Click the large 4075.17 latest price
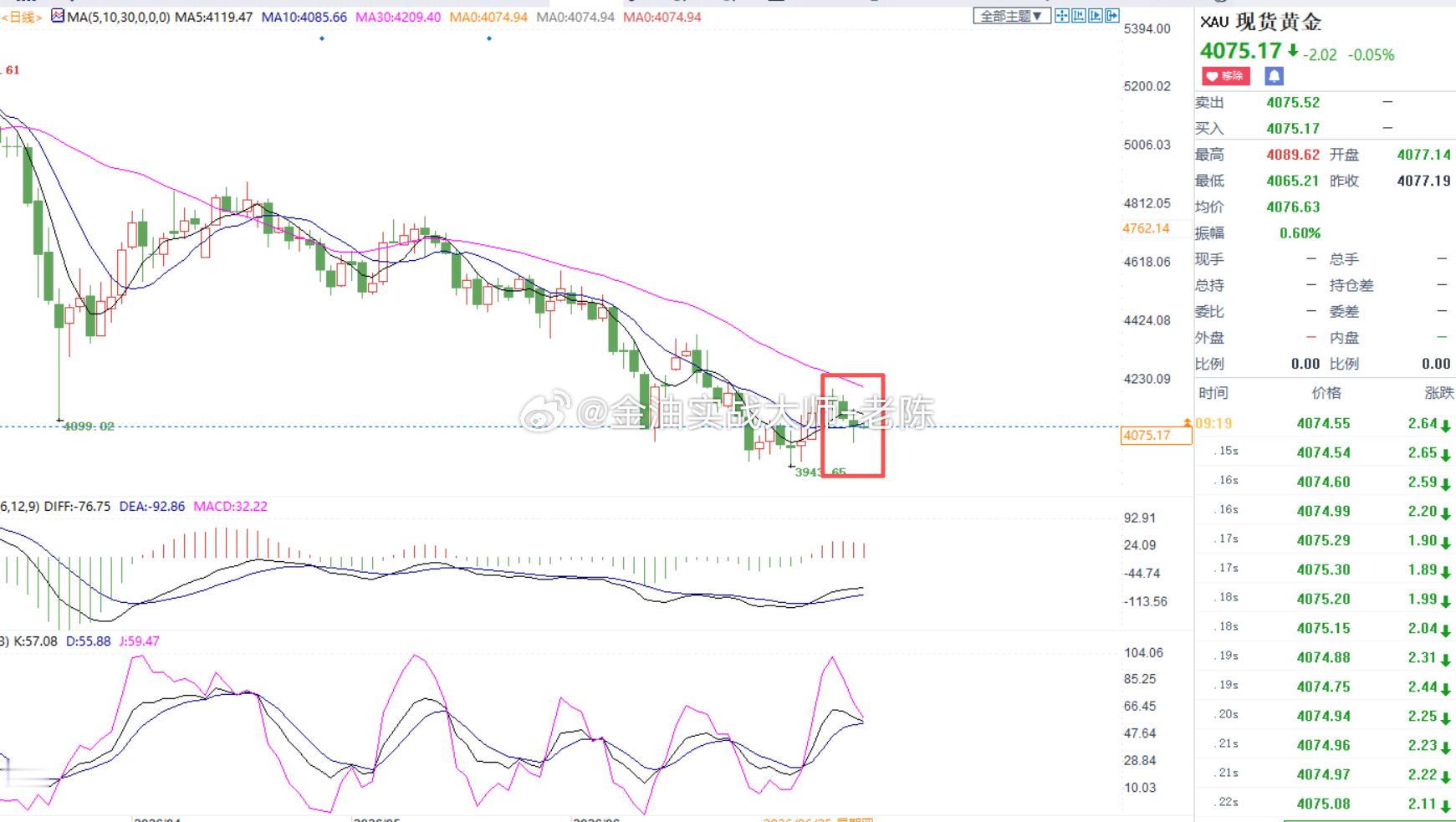The image size is (1456, 822). coord(1241,51)
